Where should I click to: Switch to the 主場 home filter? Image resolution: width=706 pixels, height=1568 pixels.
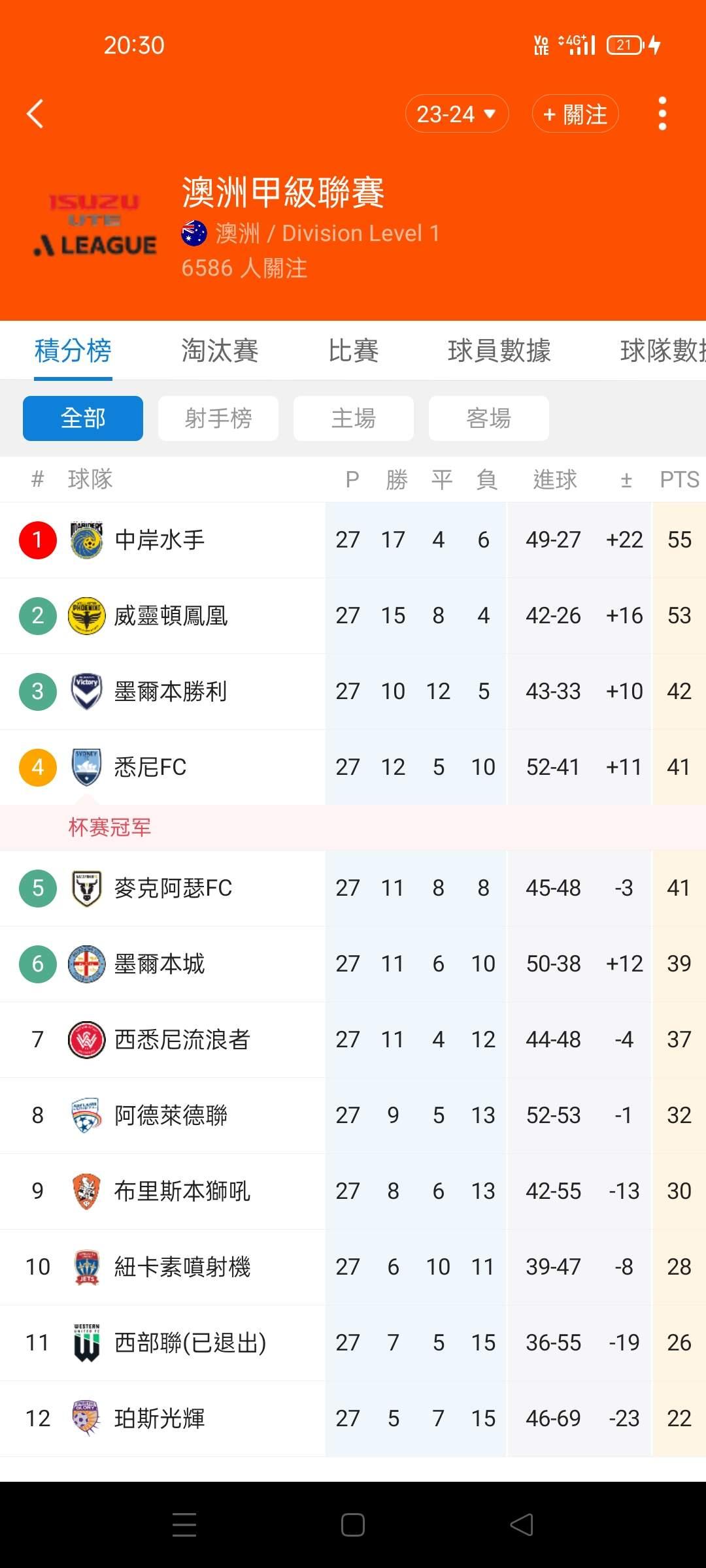click(354, 418)
